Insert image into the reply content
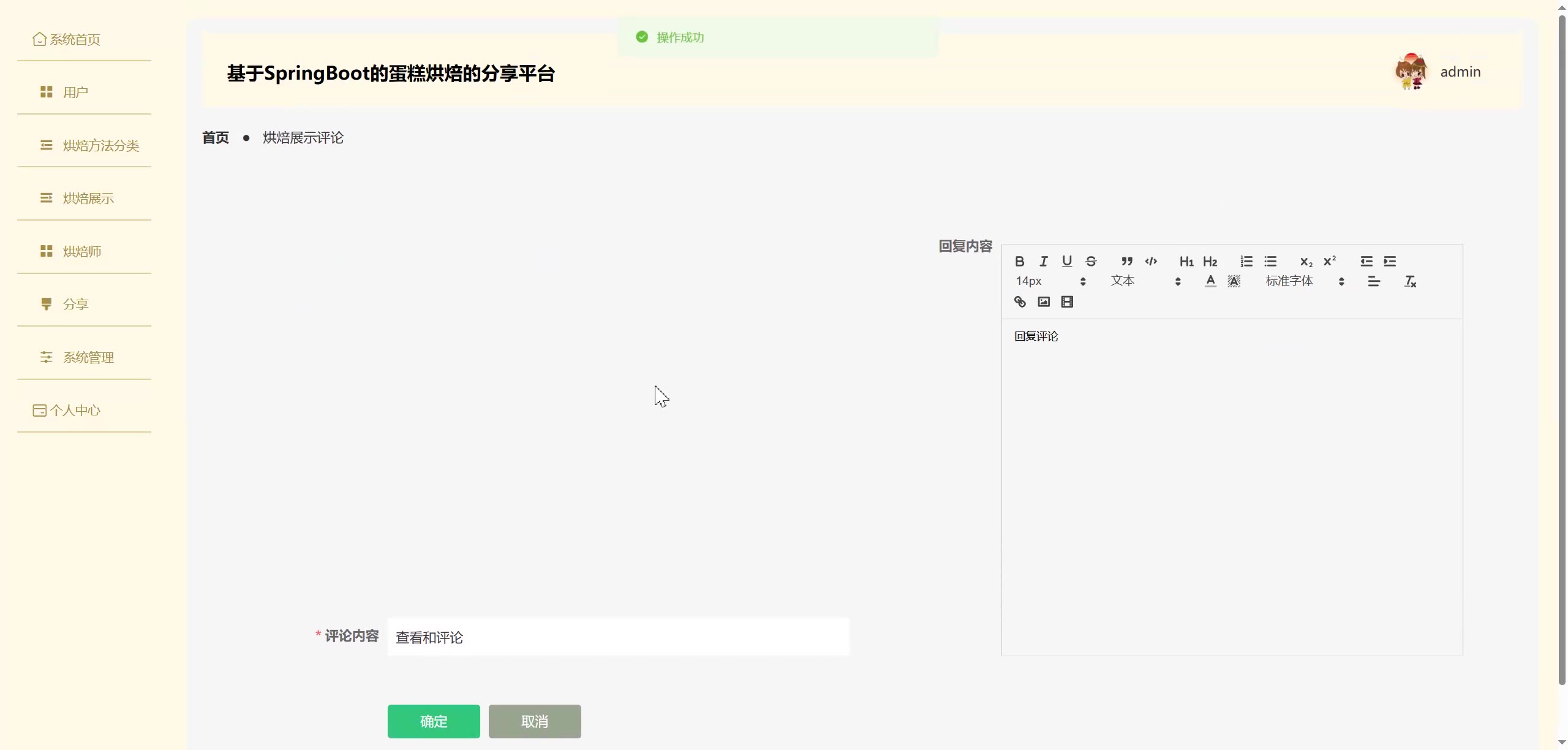Screen dimensions: 1568x750 click(x=1044, y=301)
